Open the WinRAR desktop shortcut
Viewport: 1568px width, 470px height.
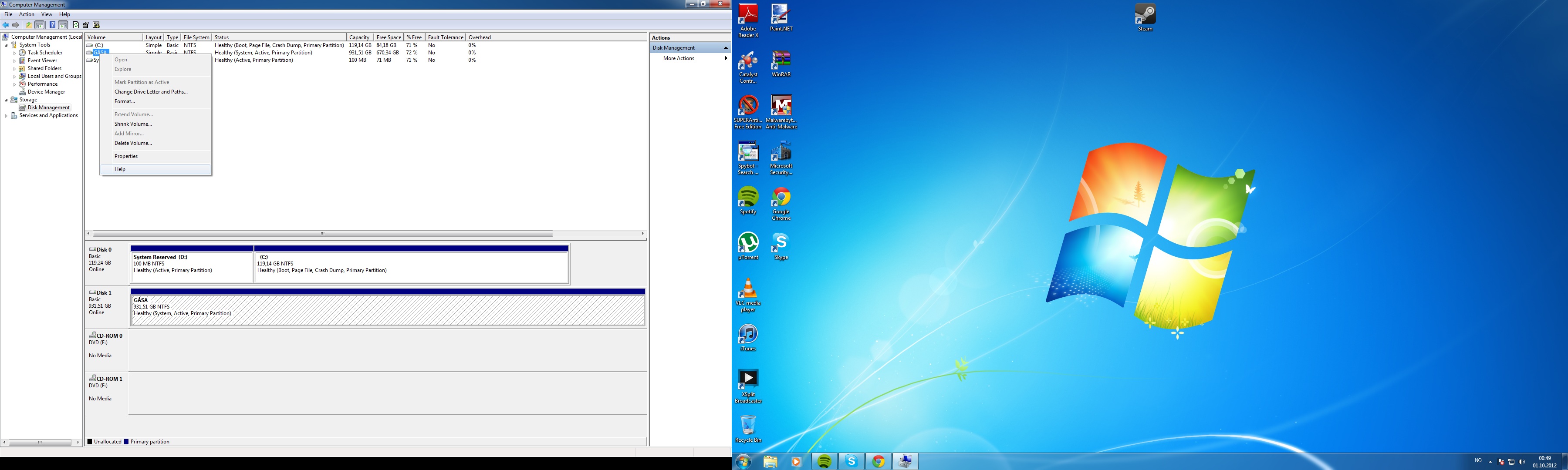pyautogui.click(x=781, y=64)
